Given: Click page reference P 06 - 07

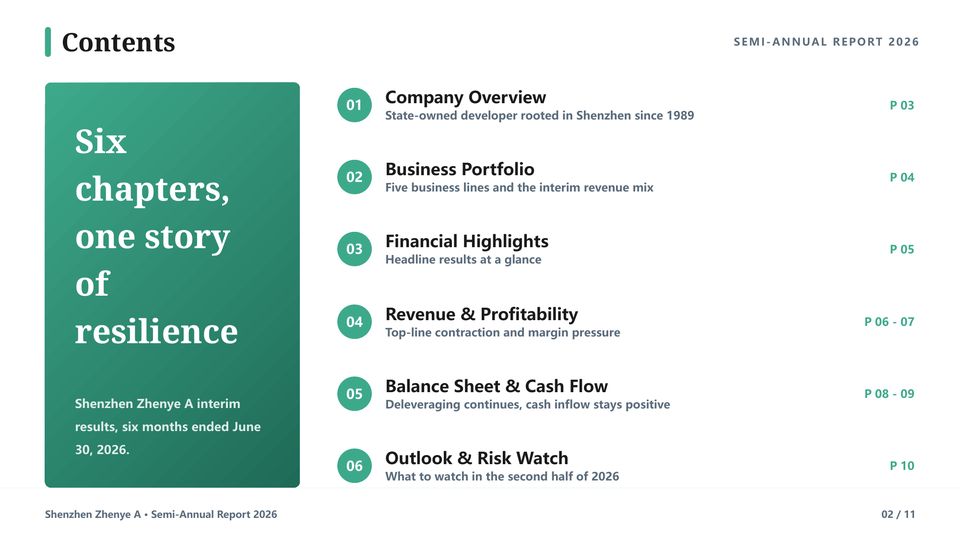Looking at the screenshot, I should click(x=889, y=322).
